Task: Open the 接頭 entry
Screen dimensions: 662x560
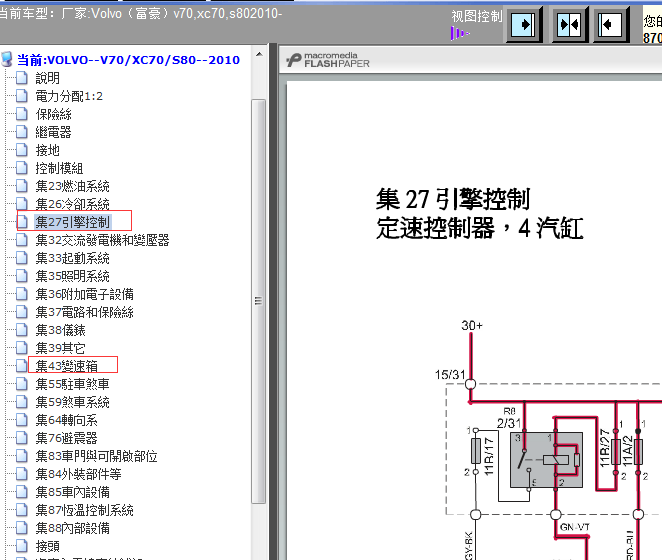Action: pyautogui.click(x=47, y=546)
